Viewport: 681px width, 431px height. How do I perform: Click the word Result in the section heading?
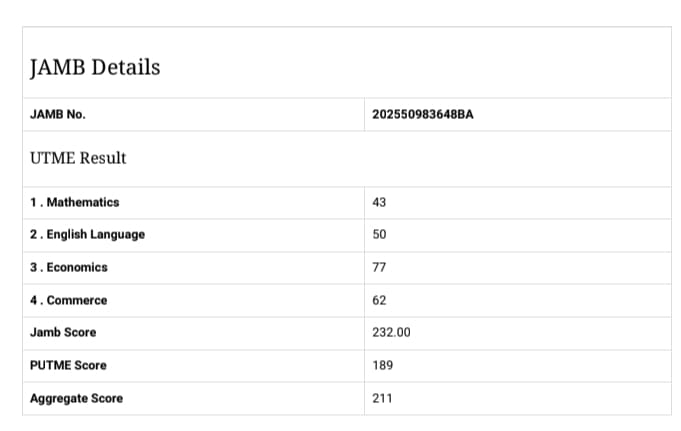[x=104, y=158]
